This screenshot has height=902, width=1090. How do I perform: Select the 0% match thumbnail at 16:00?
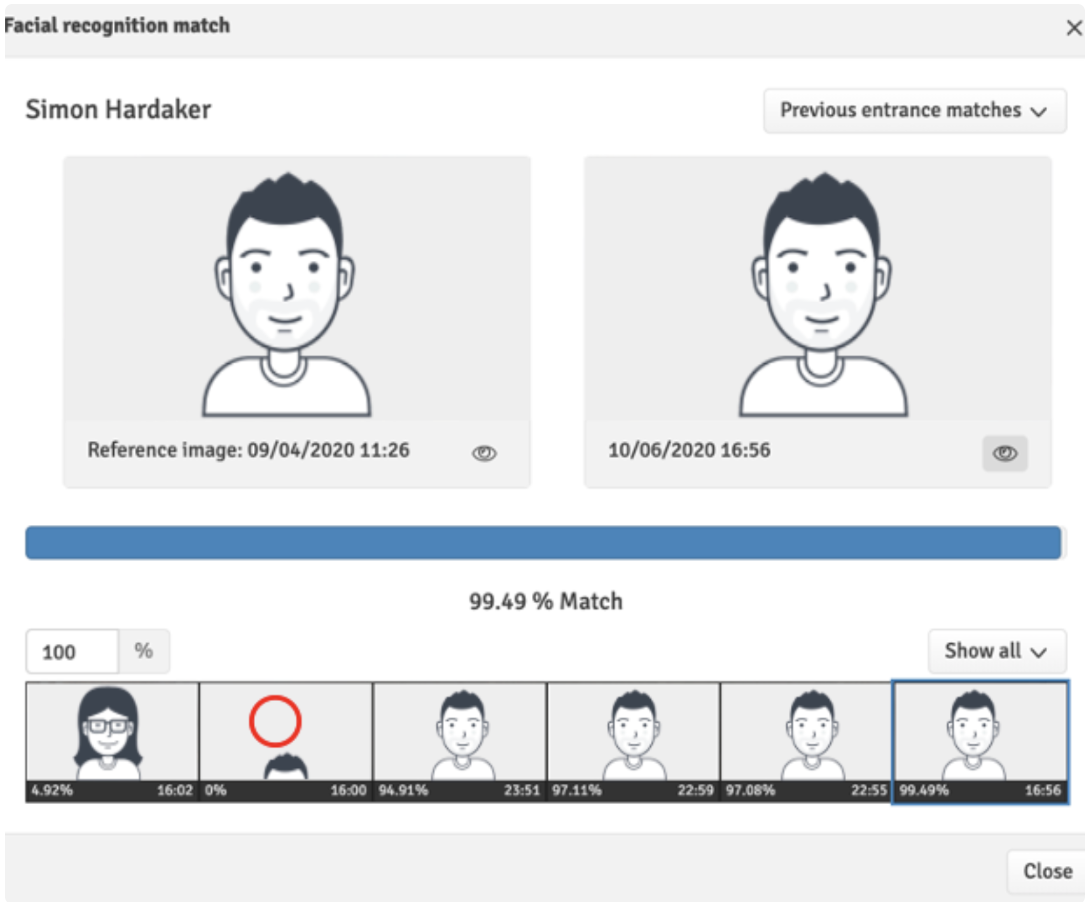tap(286, 742)
